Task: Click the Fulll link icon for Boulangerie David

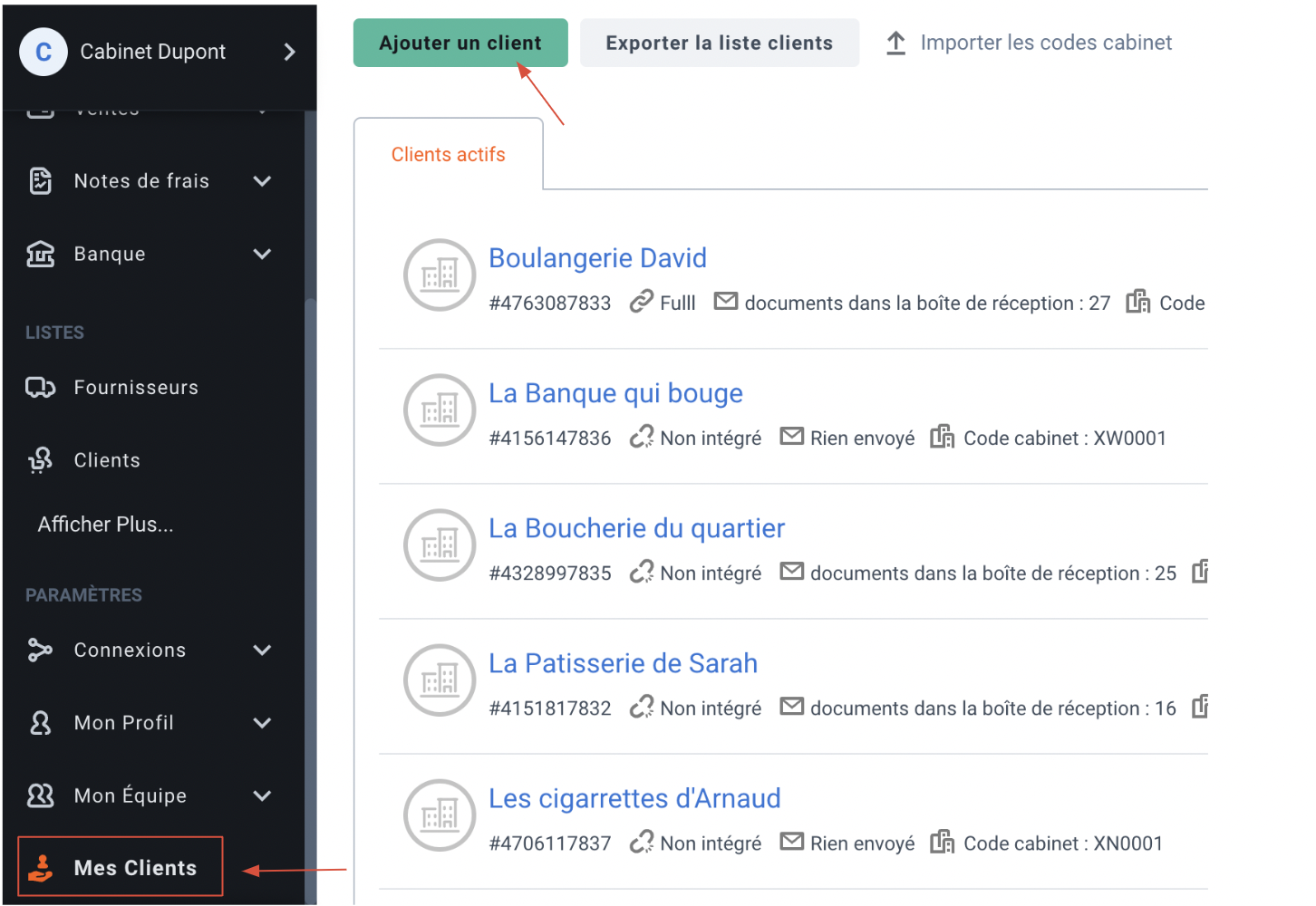Action: [x=642, y=301]
